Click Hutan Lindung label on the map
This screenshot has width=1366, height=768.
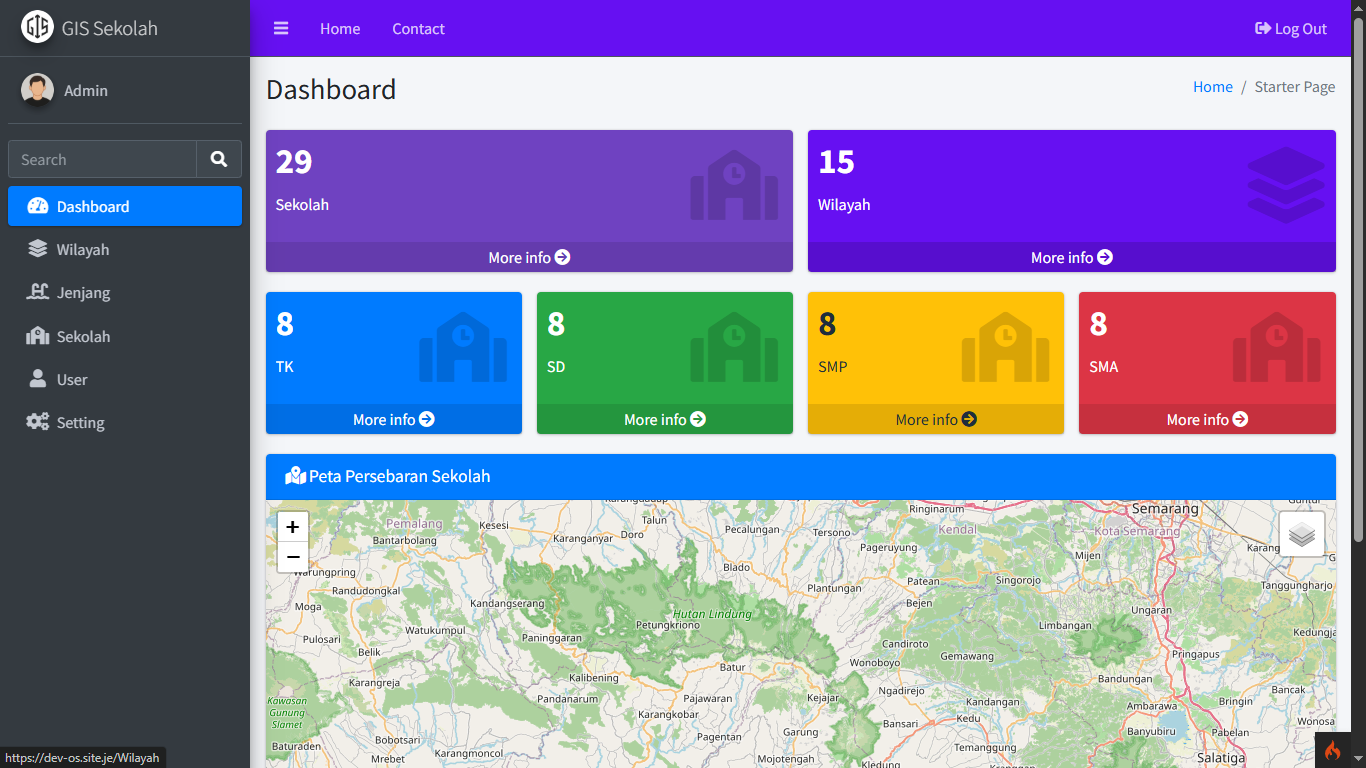point(712,613)
